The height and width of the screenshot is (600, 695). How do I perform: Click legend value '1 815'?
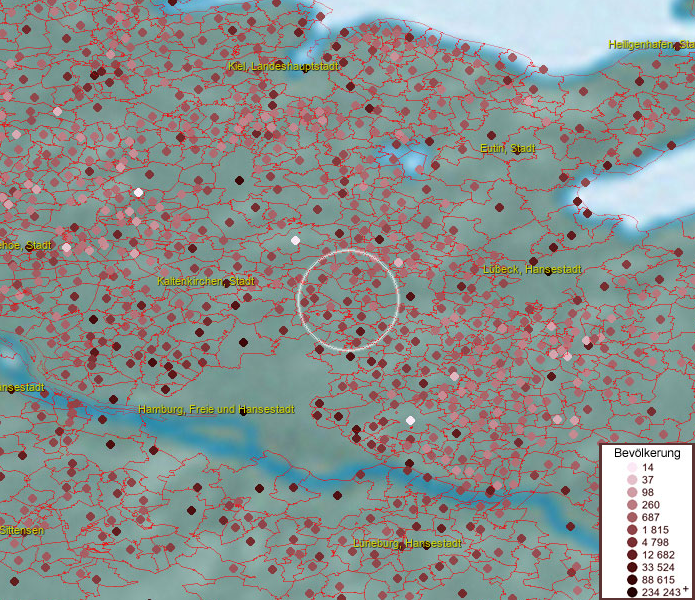[655, 530]
